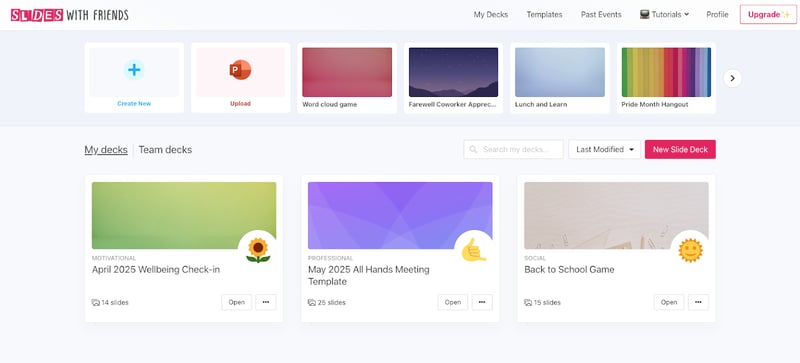
Task: Click title April 2025 Wellbeing Check-in
Action: (156, 270)
